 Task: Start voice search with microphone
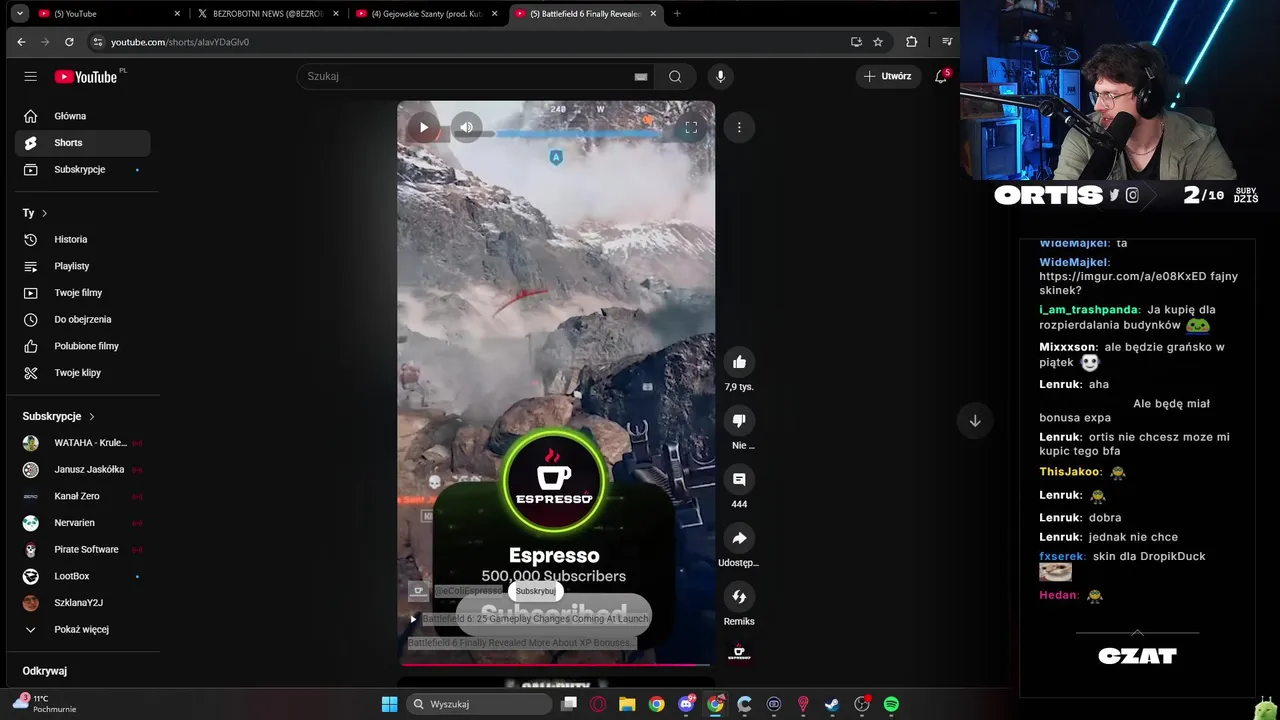[x=720, y=76]
